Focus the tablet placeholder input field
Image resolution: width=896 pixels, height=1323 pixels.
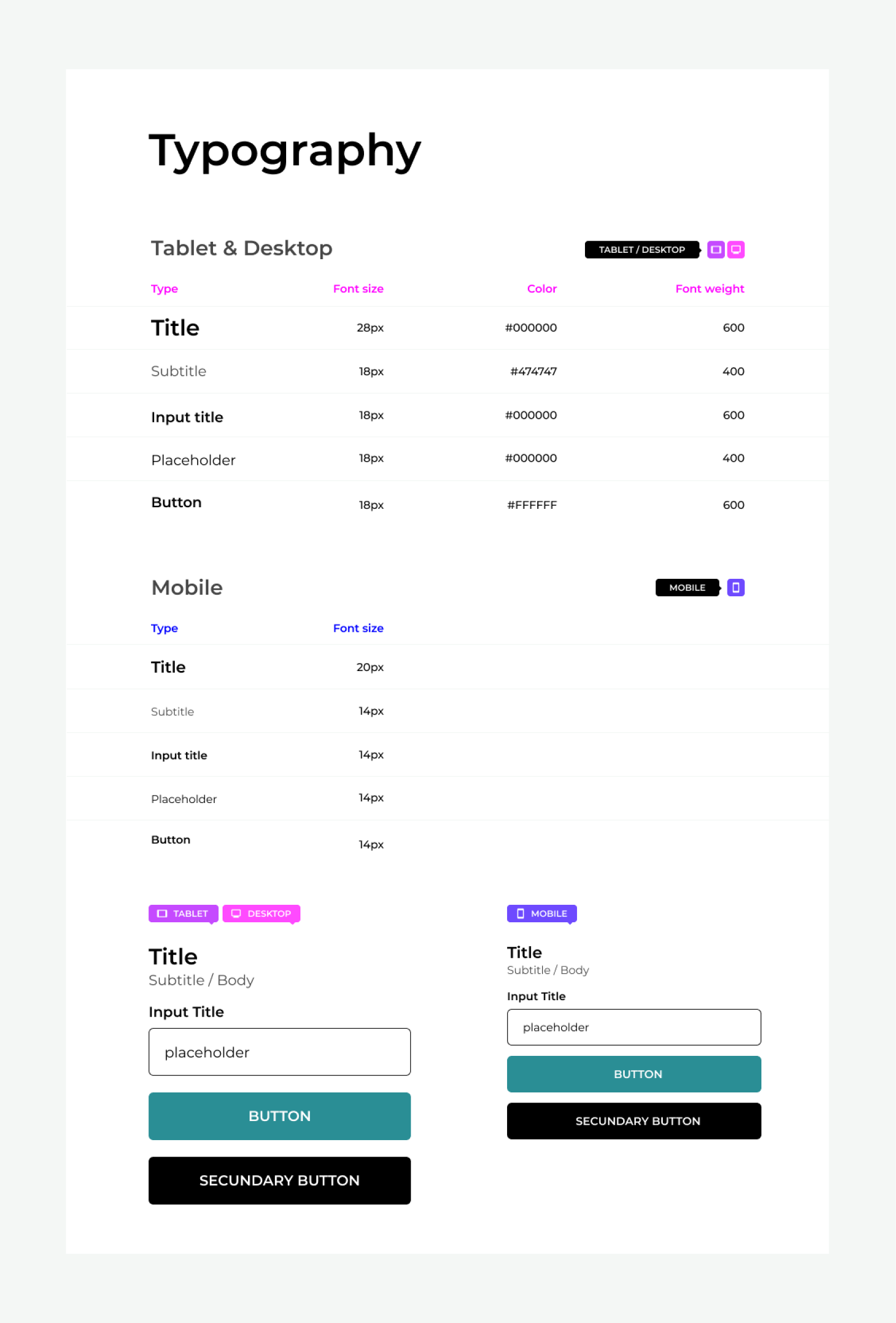coord(279,1052)
